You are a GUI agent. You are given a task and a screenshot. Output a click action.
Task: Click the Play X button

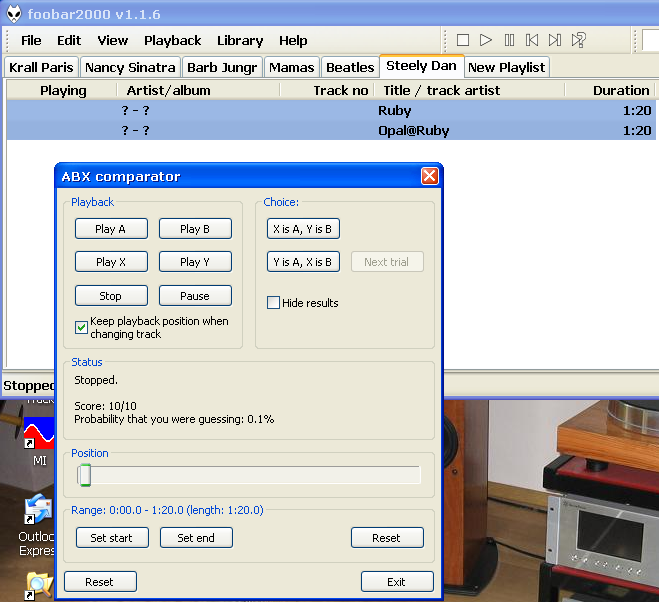coord(111,262)
